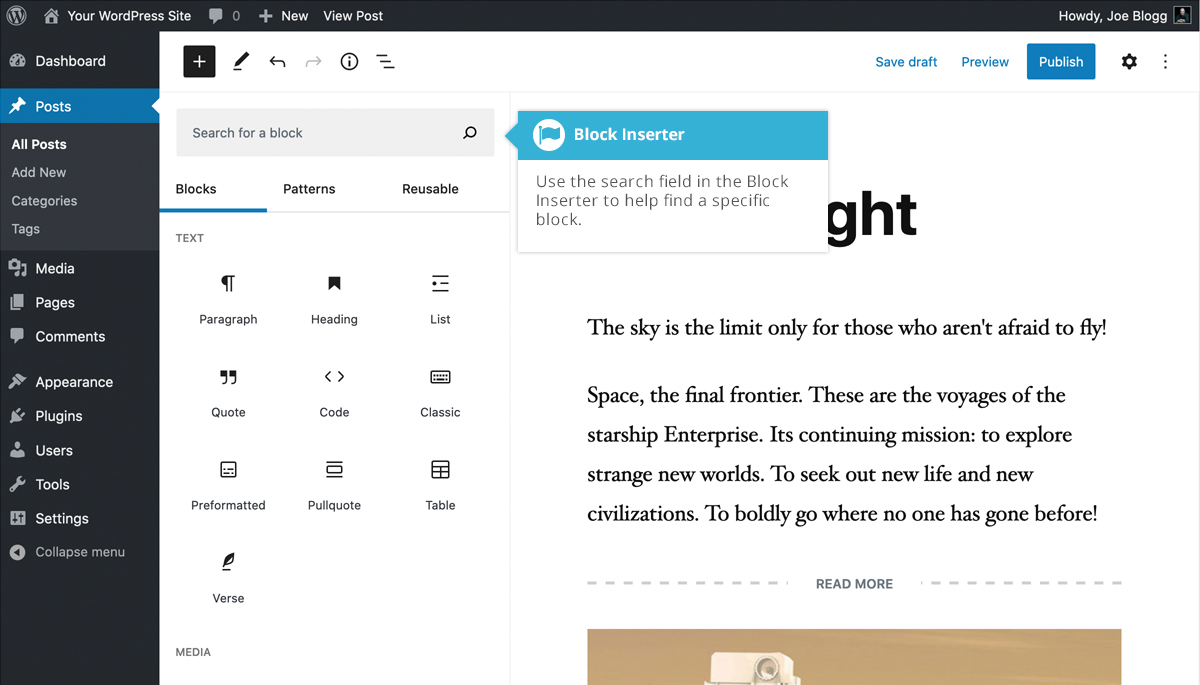This screenshot has width=1200, height=685.
Task: Insert a Code block
Action: point(334,390)
